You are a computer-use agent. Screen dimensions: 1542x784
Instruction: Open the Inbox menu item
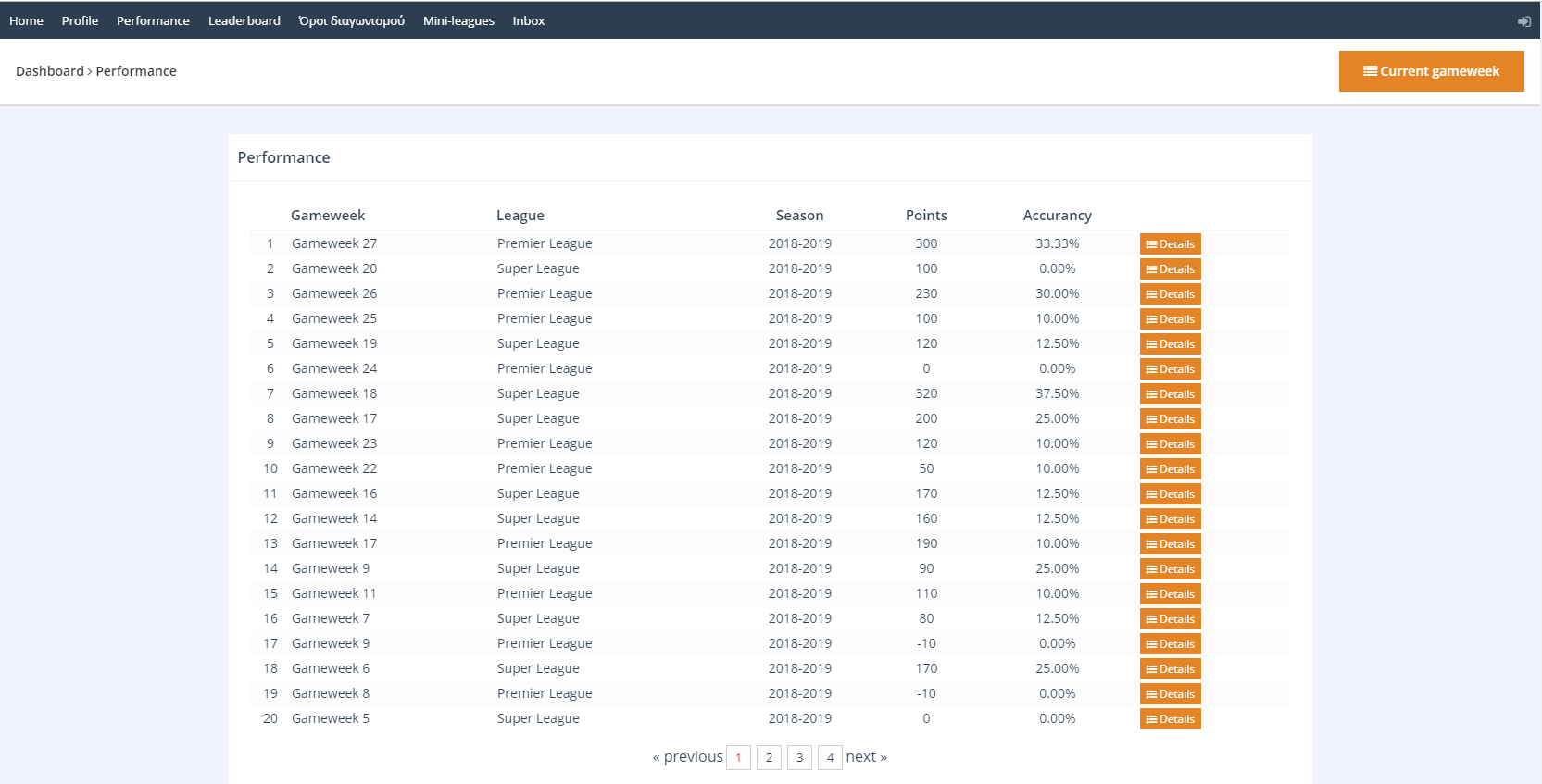(x=528, y=20)
